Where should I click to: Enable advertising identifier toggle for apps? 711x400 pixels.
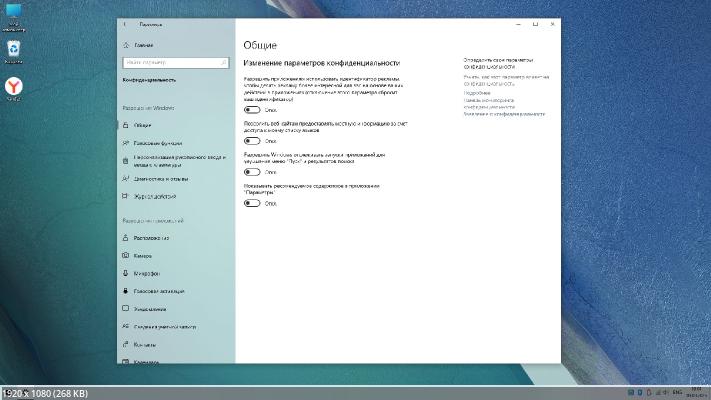click(252, 110)
